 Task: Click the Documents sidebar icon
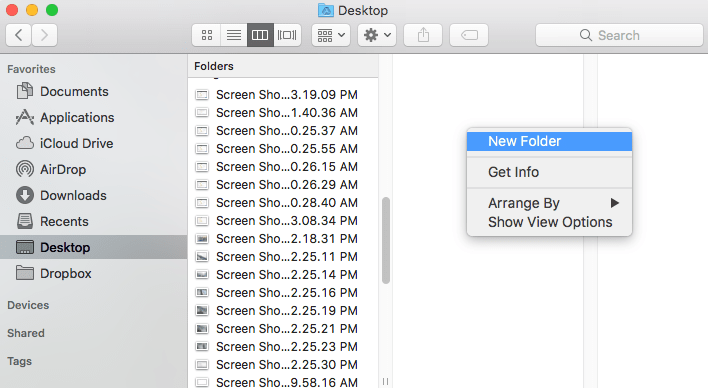click(25, 91)
